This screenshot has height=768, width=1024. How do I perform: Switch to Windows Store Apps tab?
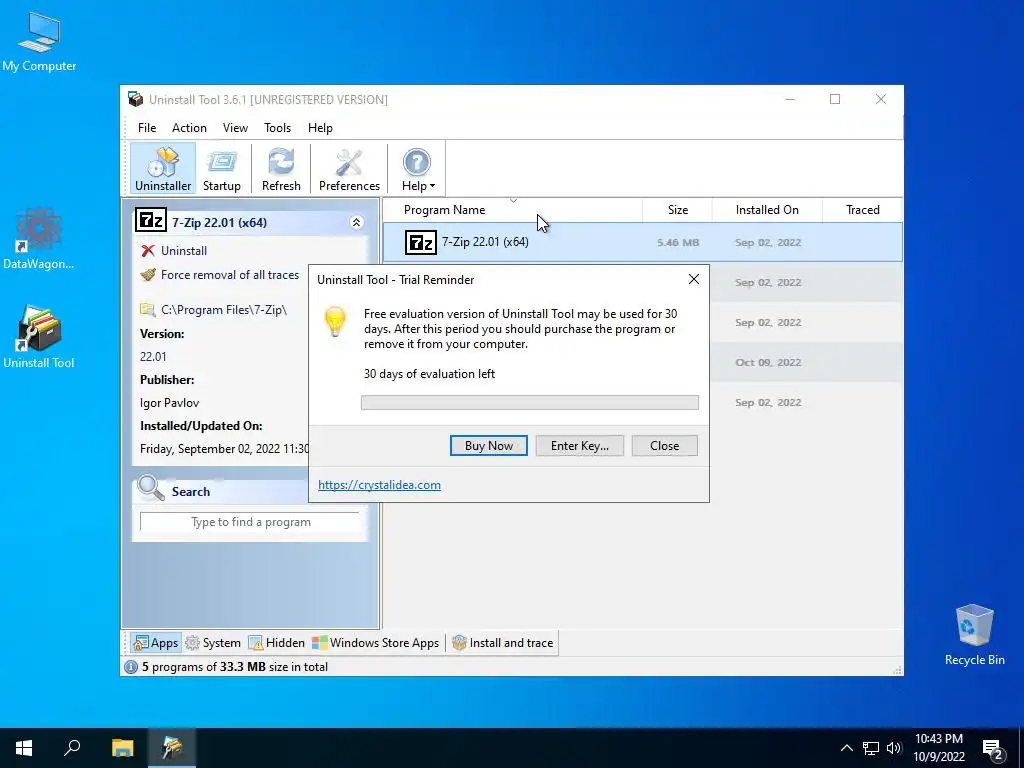376,643
